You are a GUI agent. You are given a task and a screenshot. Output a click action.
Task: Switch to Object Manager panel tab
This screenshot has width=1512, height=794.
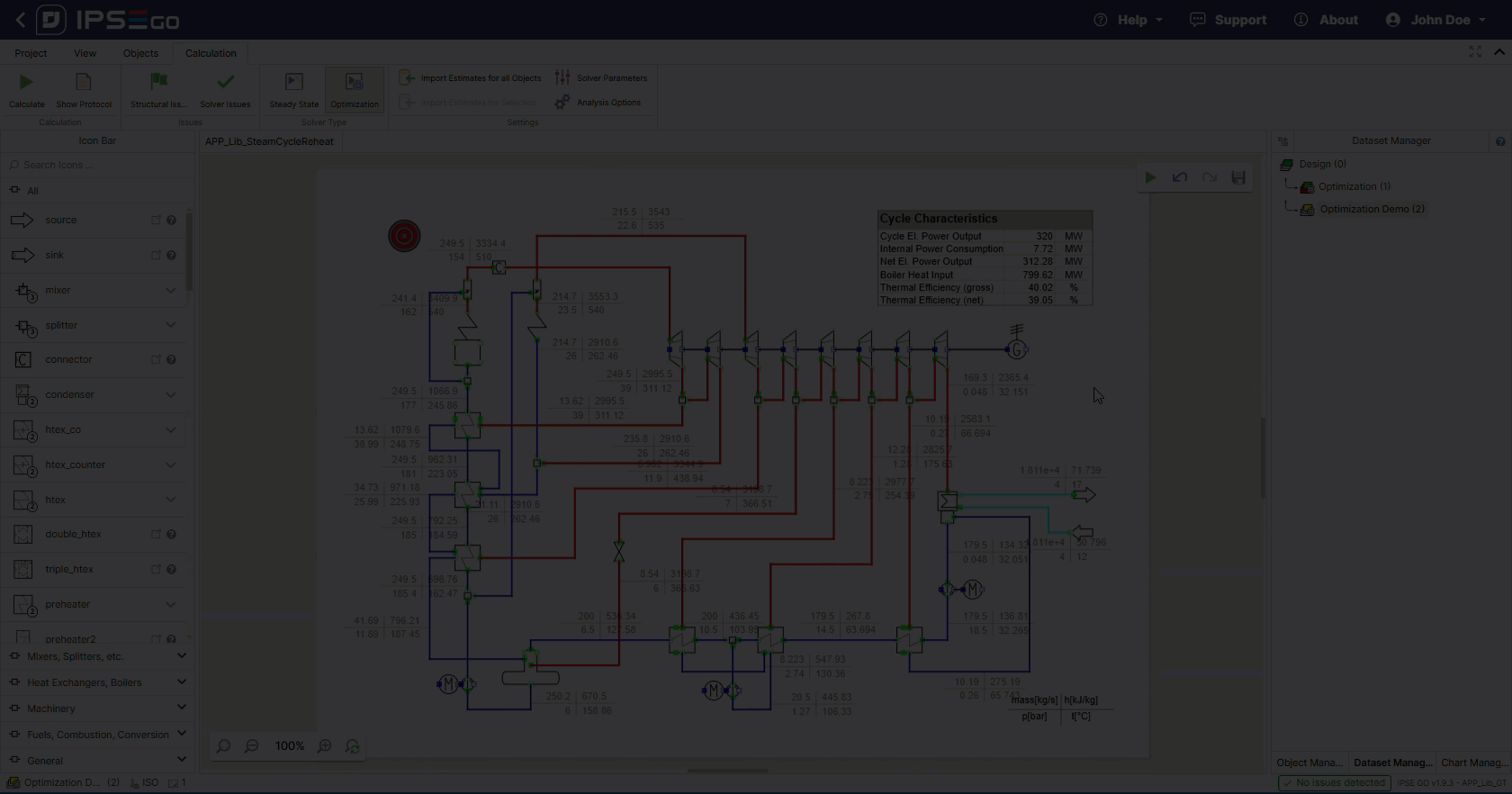1309,762
